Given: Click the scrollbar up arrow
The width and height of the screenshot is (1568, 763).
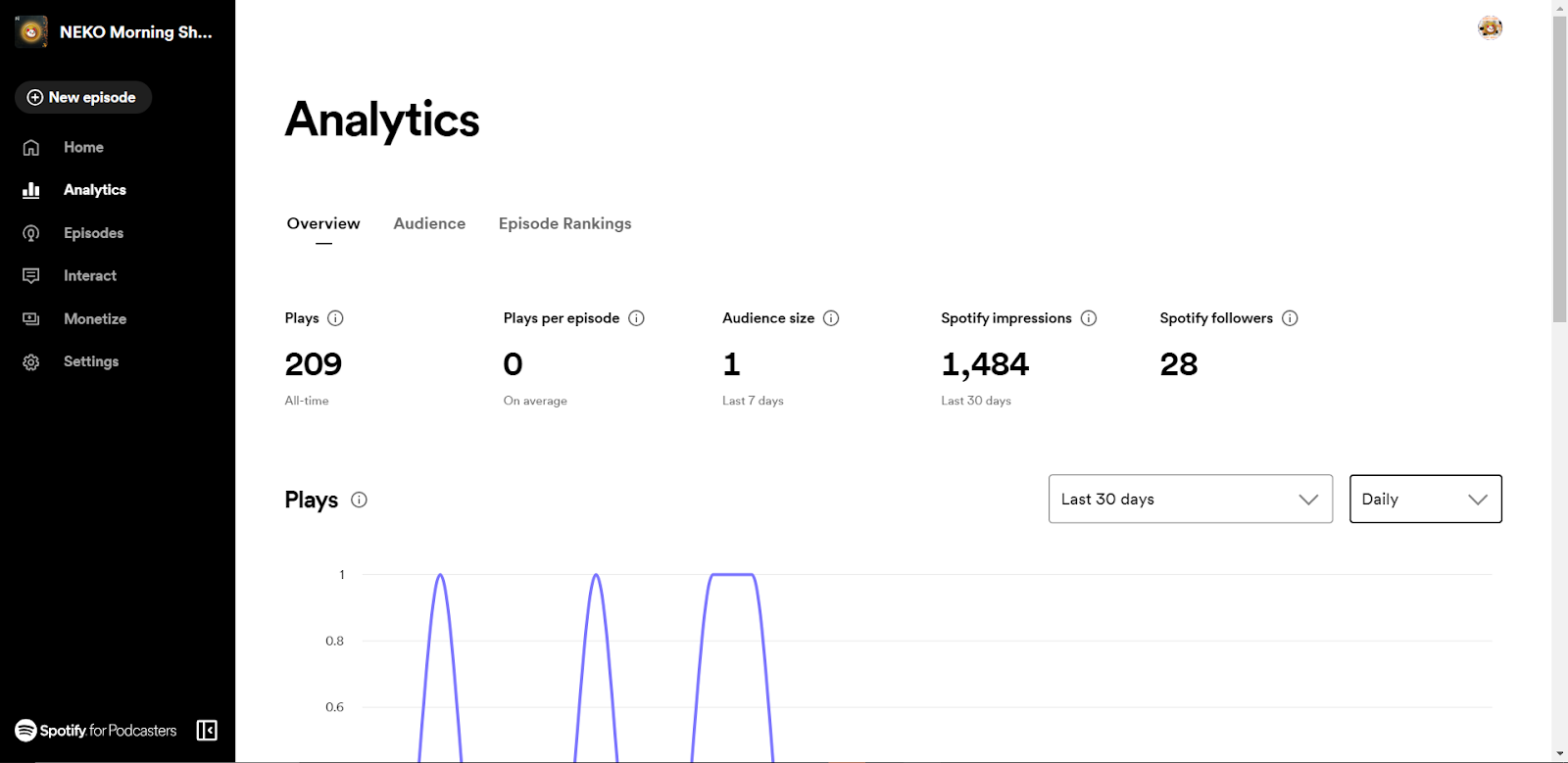Looking at the screenshot, I should 1559,8.
